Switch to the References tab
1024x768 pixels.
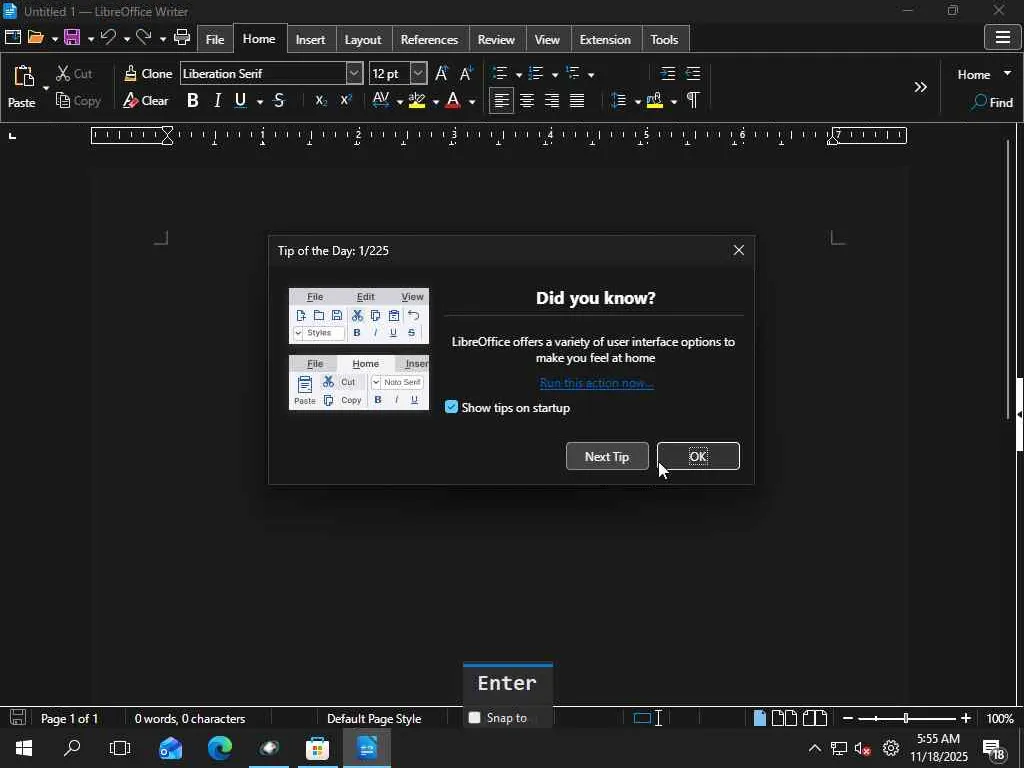point(429,39)
